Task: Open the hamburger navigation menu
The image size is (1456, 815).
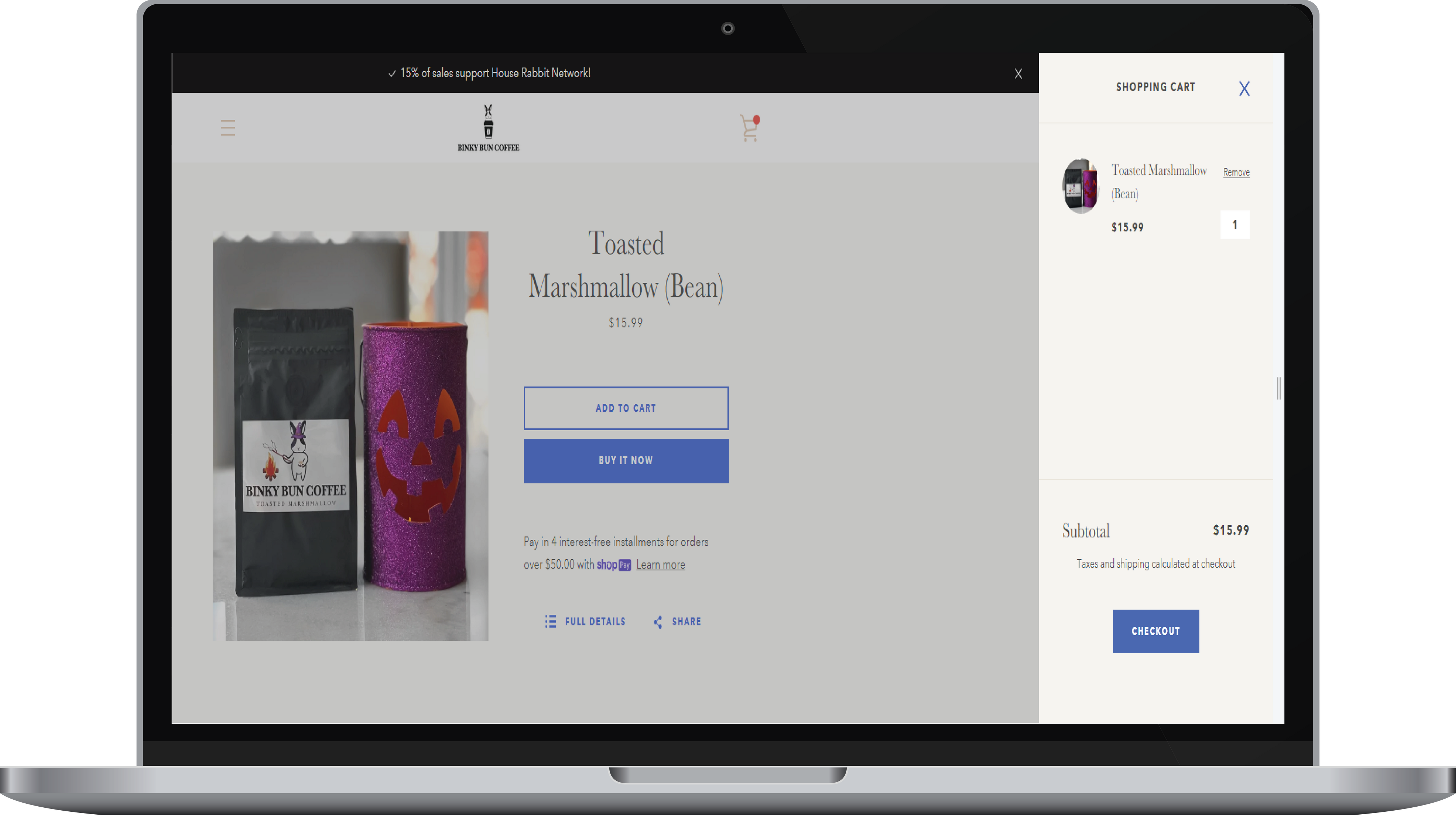Action: pos(228,128)
